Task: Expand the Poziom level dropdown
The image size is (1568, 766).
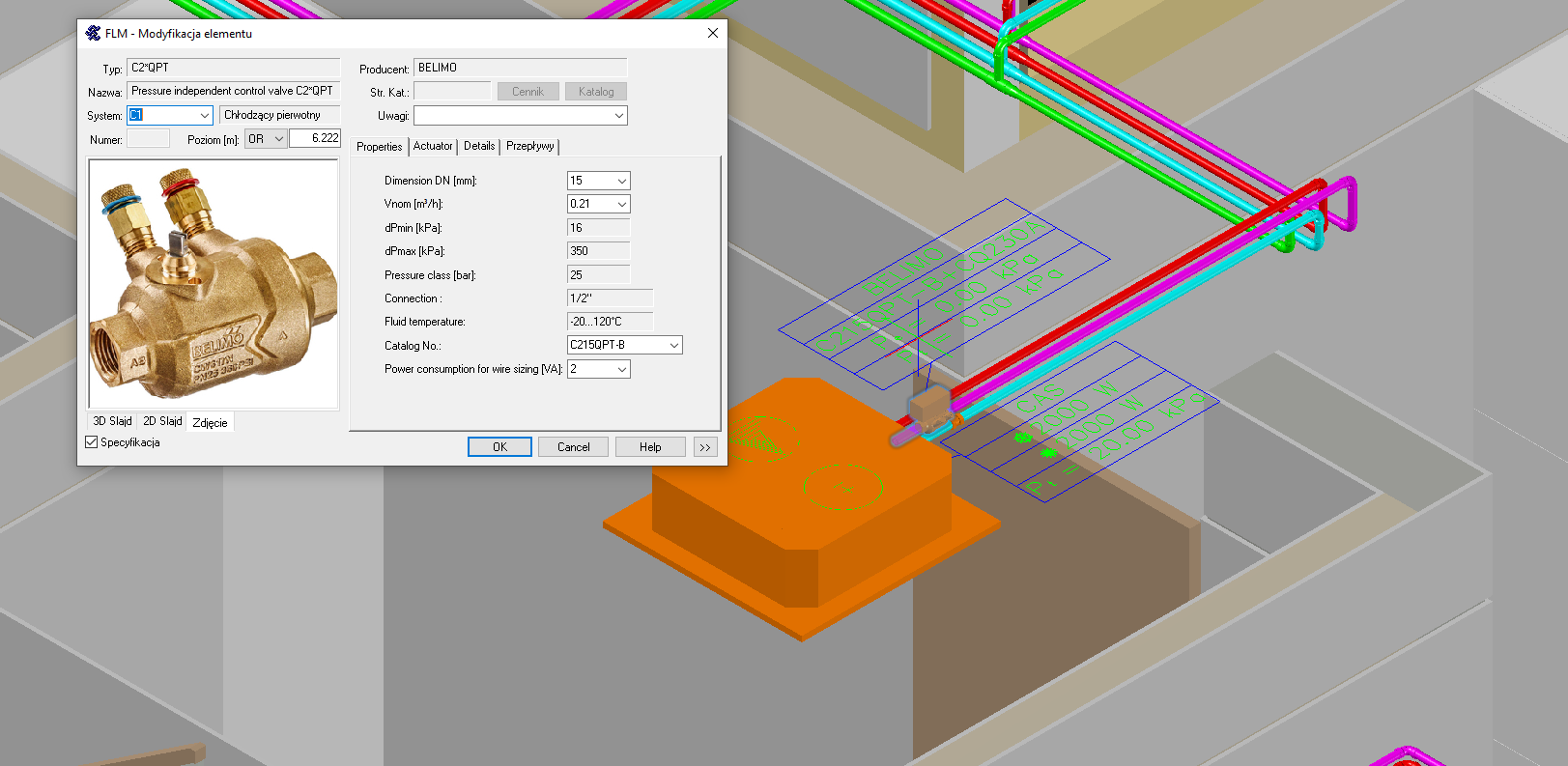Action: click(x=278, y=139)
